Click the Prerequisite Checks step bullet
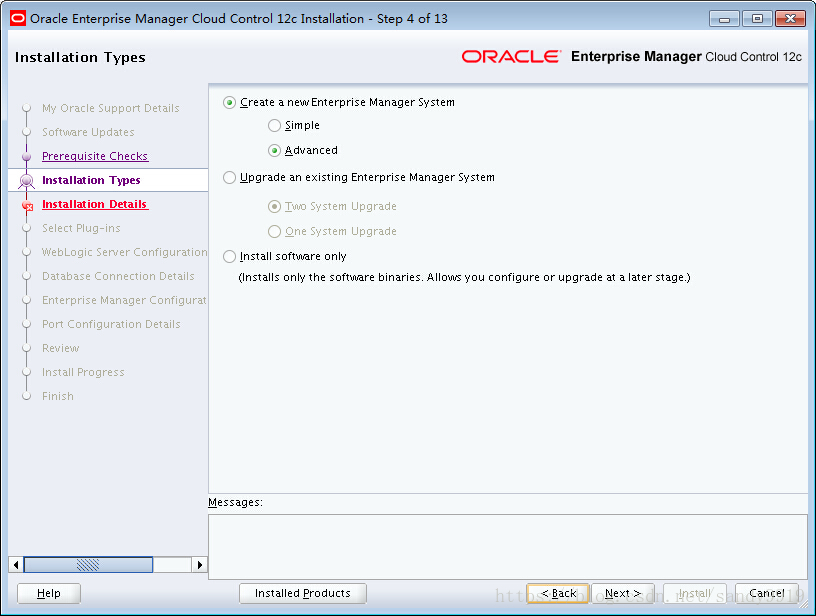 [27, 156]
